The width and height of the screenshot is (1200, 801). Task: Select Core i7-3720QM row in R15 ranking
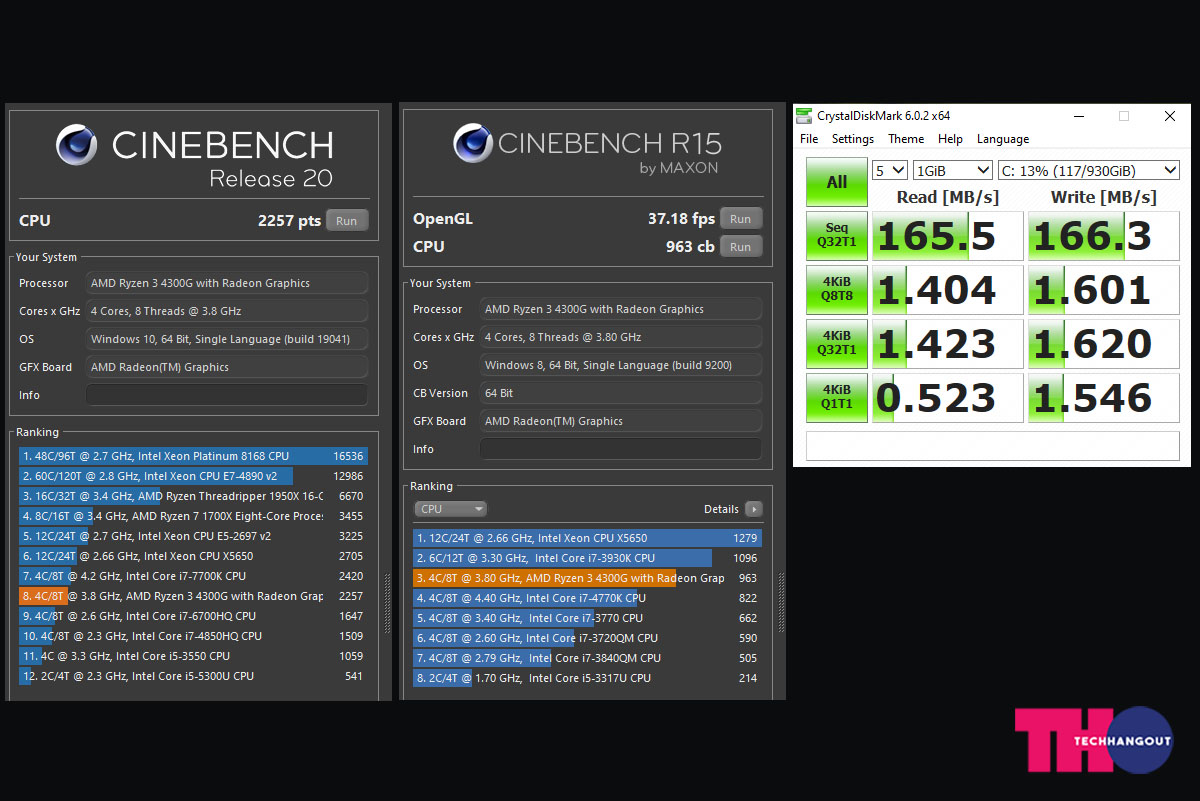point(587,638)
